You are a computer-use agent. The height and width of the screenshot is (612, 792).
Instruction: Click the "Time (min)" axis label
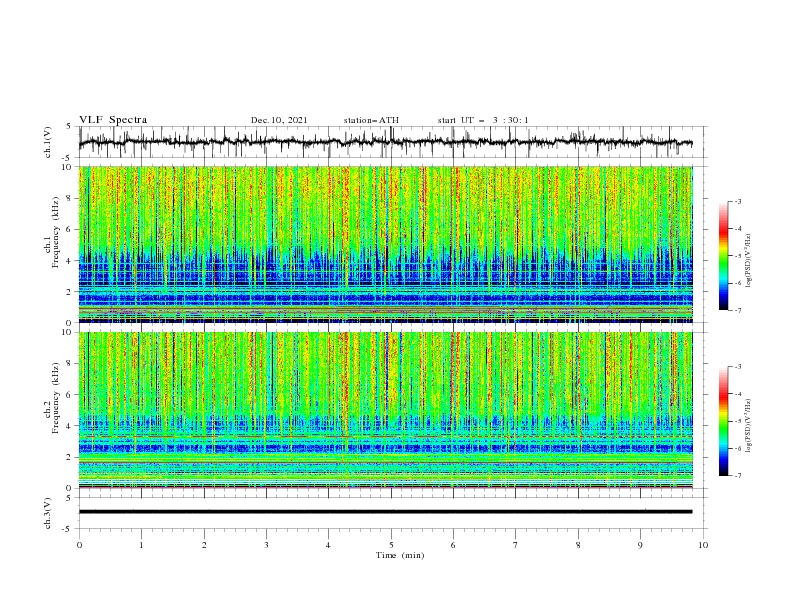400,555
